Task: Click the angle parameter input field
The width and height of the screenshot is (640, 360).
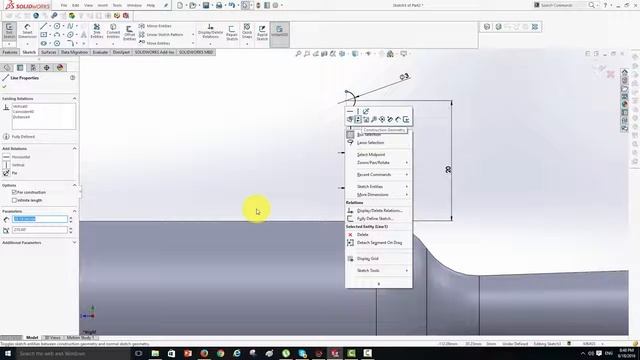Action: tap(40, 230)
